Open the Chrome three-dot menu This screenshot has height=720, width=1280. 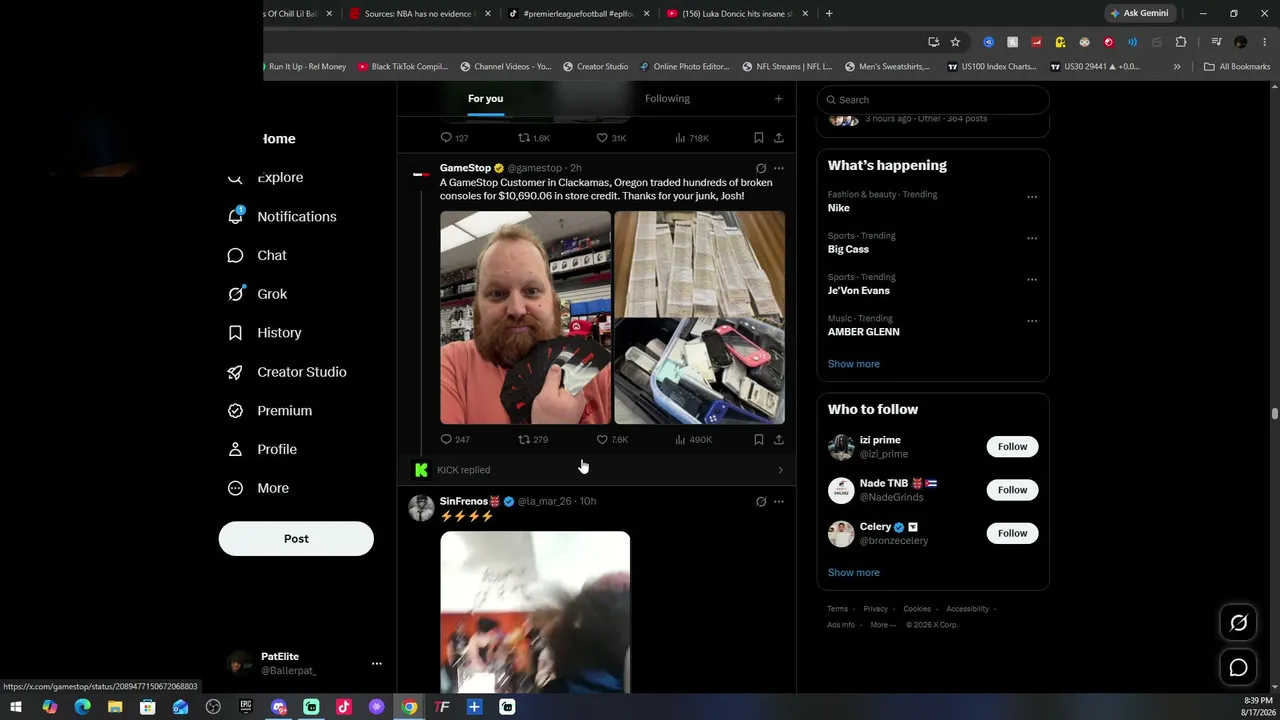[x=1264, y=42]
